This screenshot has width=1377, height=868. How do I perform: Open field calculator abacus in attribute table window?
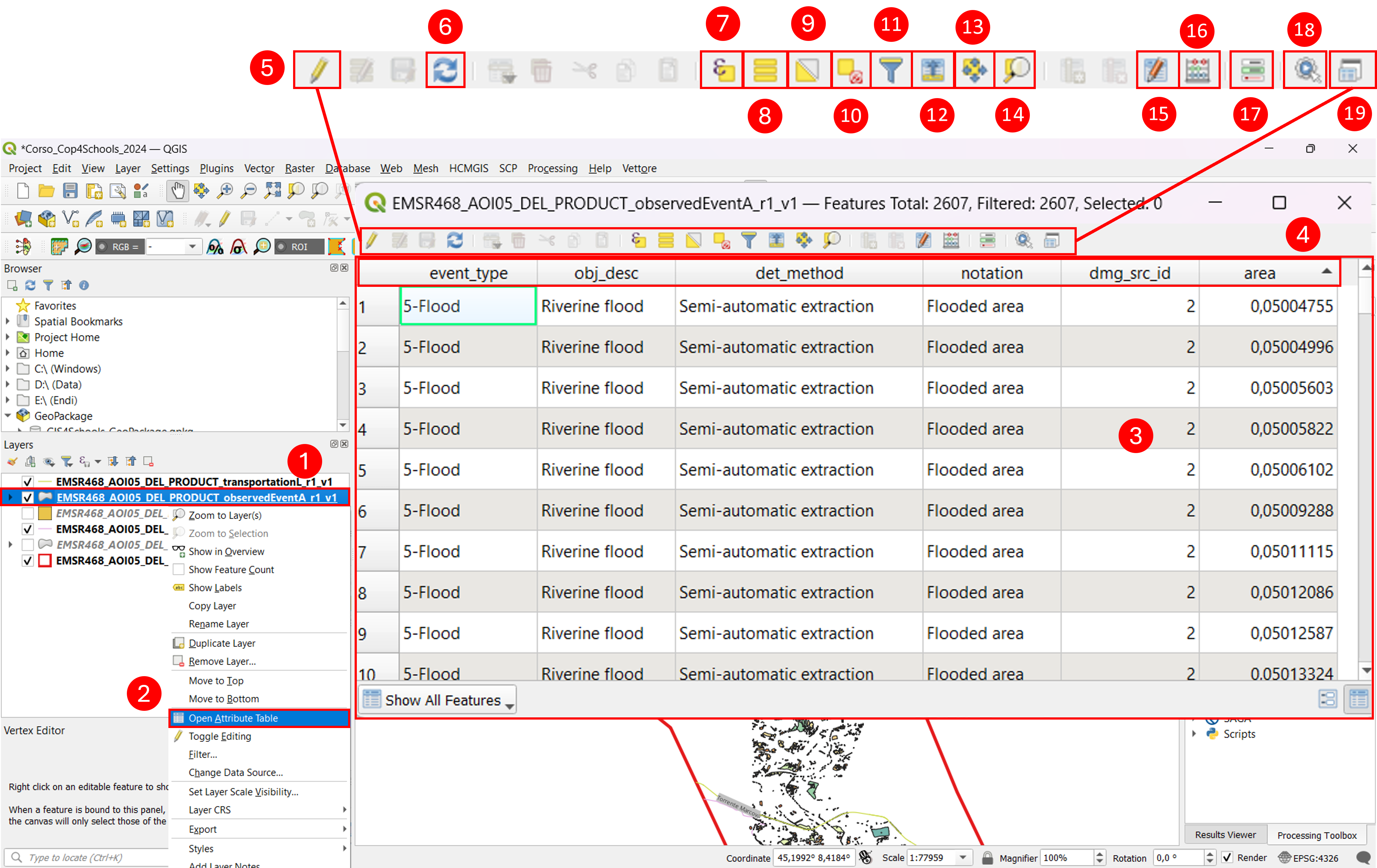(951, 240)
